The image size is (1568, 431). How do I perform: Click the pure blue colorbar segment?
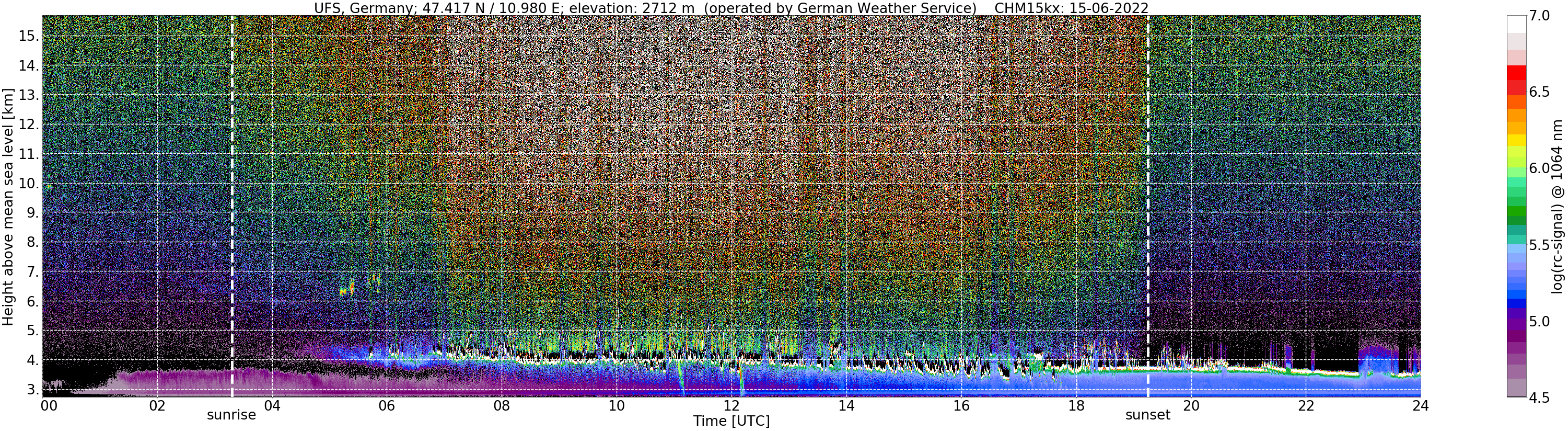tap(1516, 303)
